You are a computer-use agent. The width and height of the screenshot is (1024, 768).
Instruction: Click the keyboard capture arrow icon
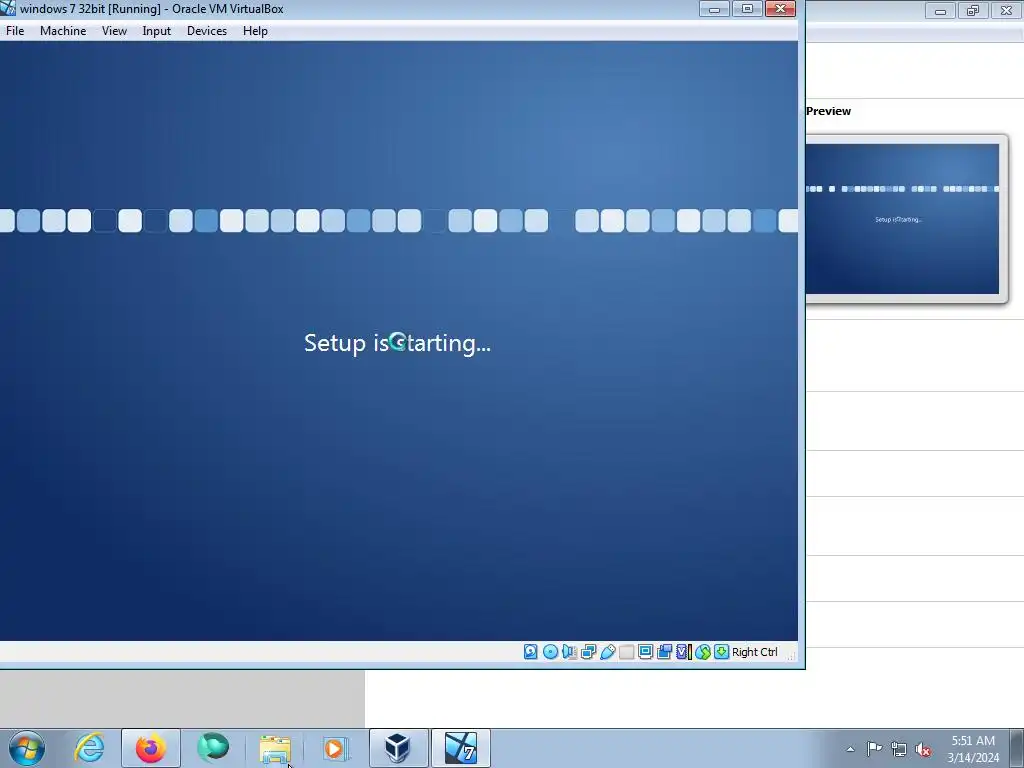click(722, 652)
